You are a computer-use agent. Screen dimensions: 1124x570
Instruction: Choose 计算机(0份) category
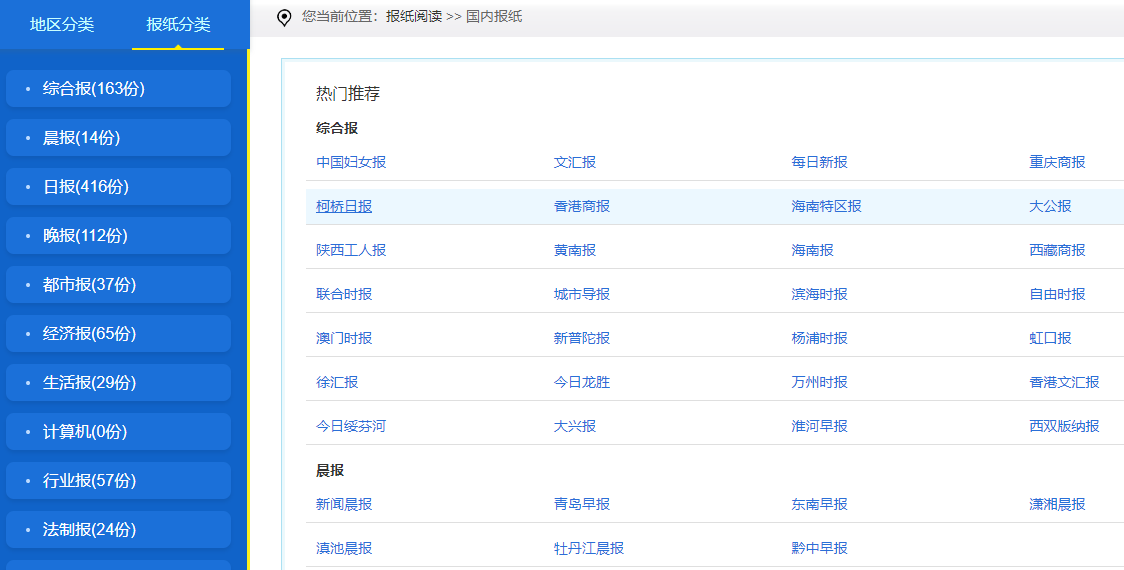pos(118,432)
